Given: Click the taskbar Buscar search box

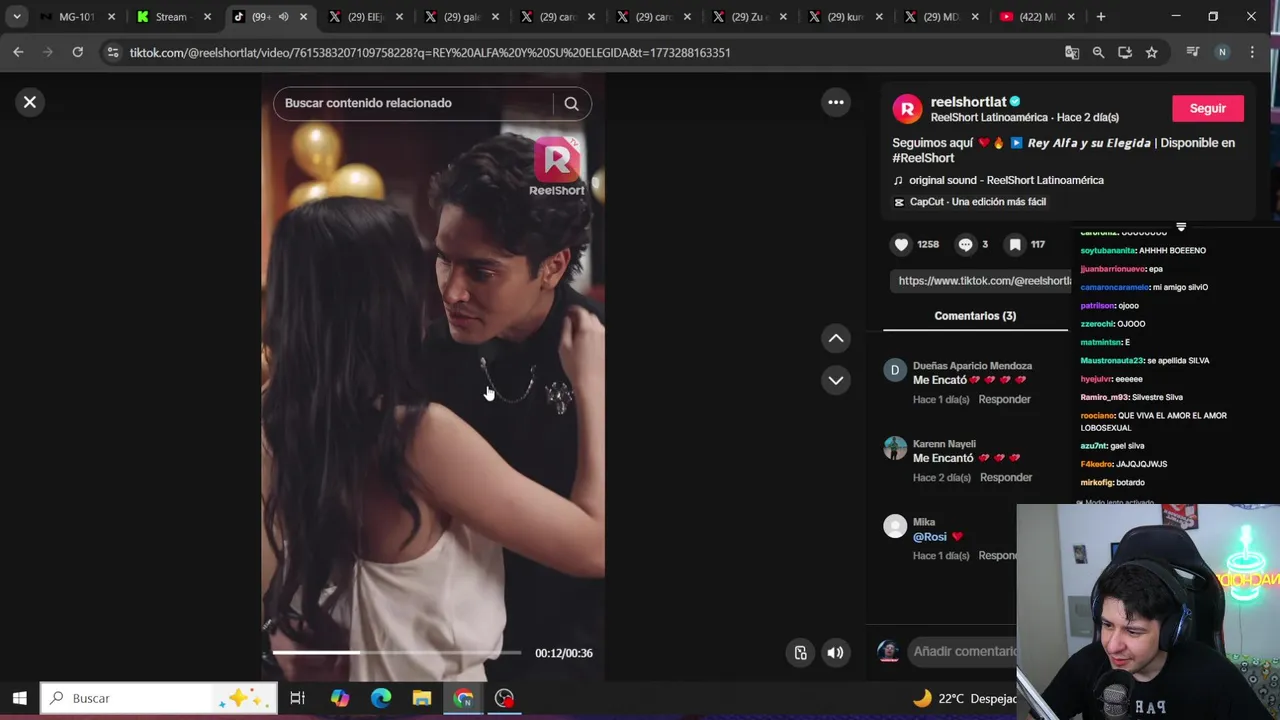Looking at the screenshot, I should point(159,698).
